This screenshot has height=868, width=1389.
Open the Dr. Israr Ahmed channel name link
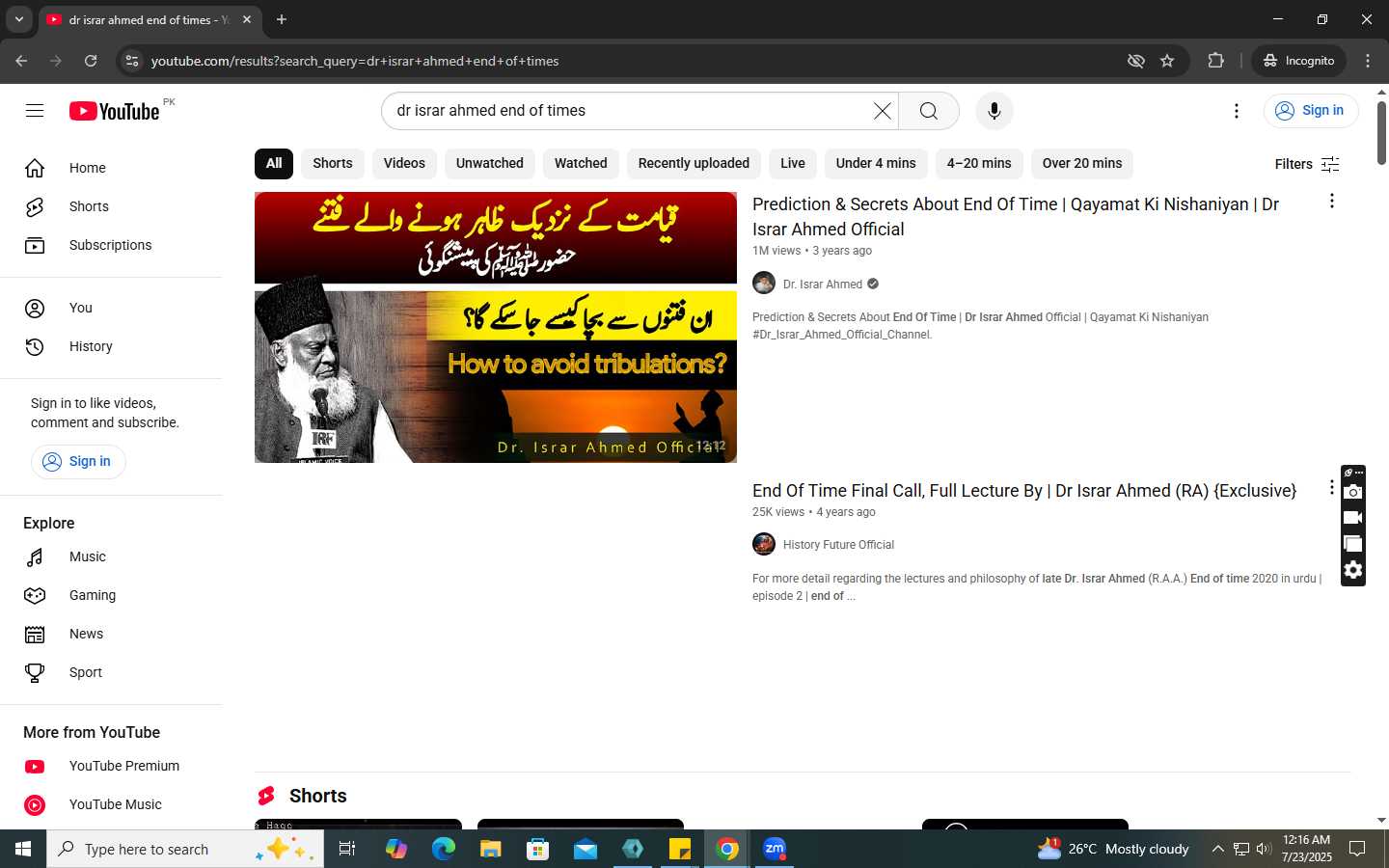(823, 285)
